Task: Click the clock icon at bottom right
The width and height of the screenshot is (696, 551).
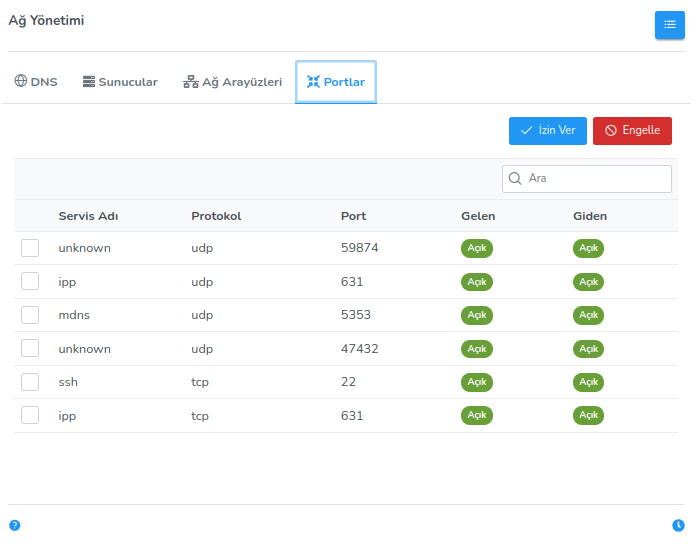Action: pyautogui.click(x=678, y=525)
